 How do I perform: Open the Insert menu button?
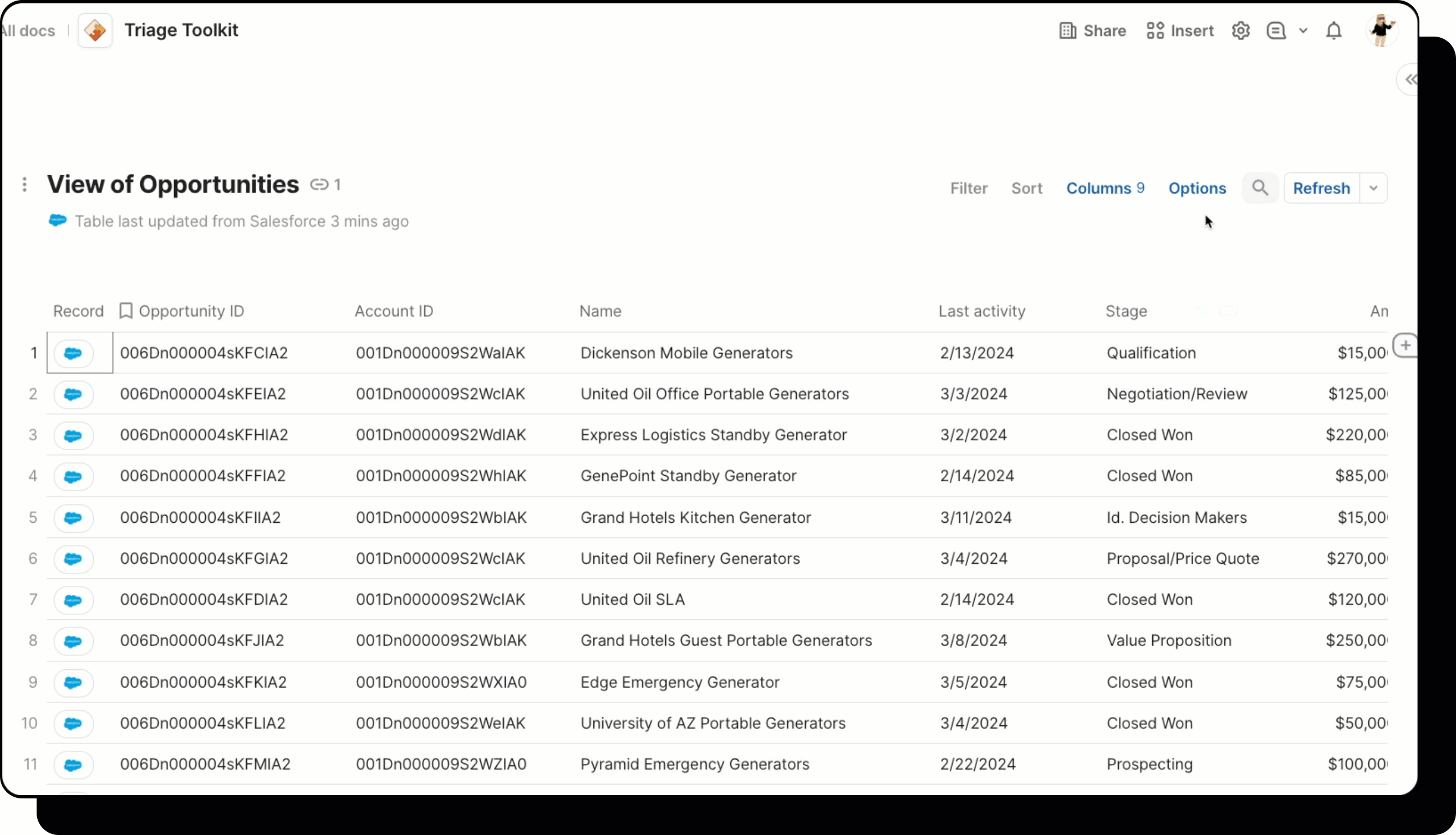coord(1180,30)
